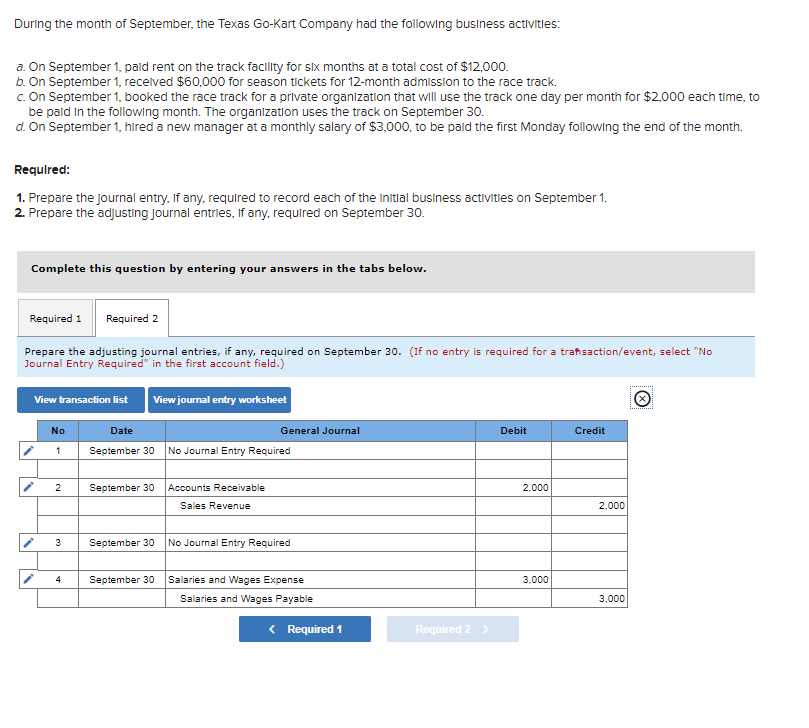The height and width of the screenshot is (728, 809).
Task: Click the Date column header
Action: pyautogui.click(x=122, y=431)
